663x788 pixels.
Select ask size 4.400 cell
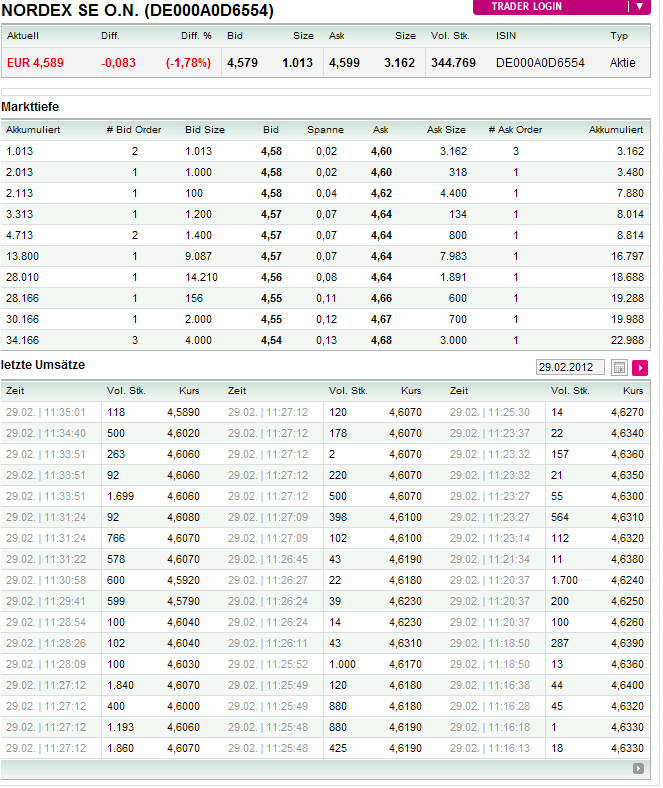pyautogui.click(x=453, y=193)
